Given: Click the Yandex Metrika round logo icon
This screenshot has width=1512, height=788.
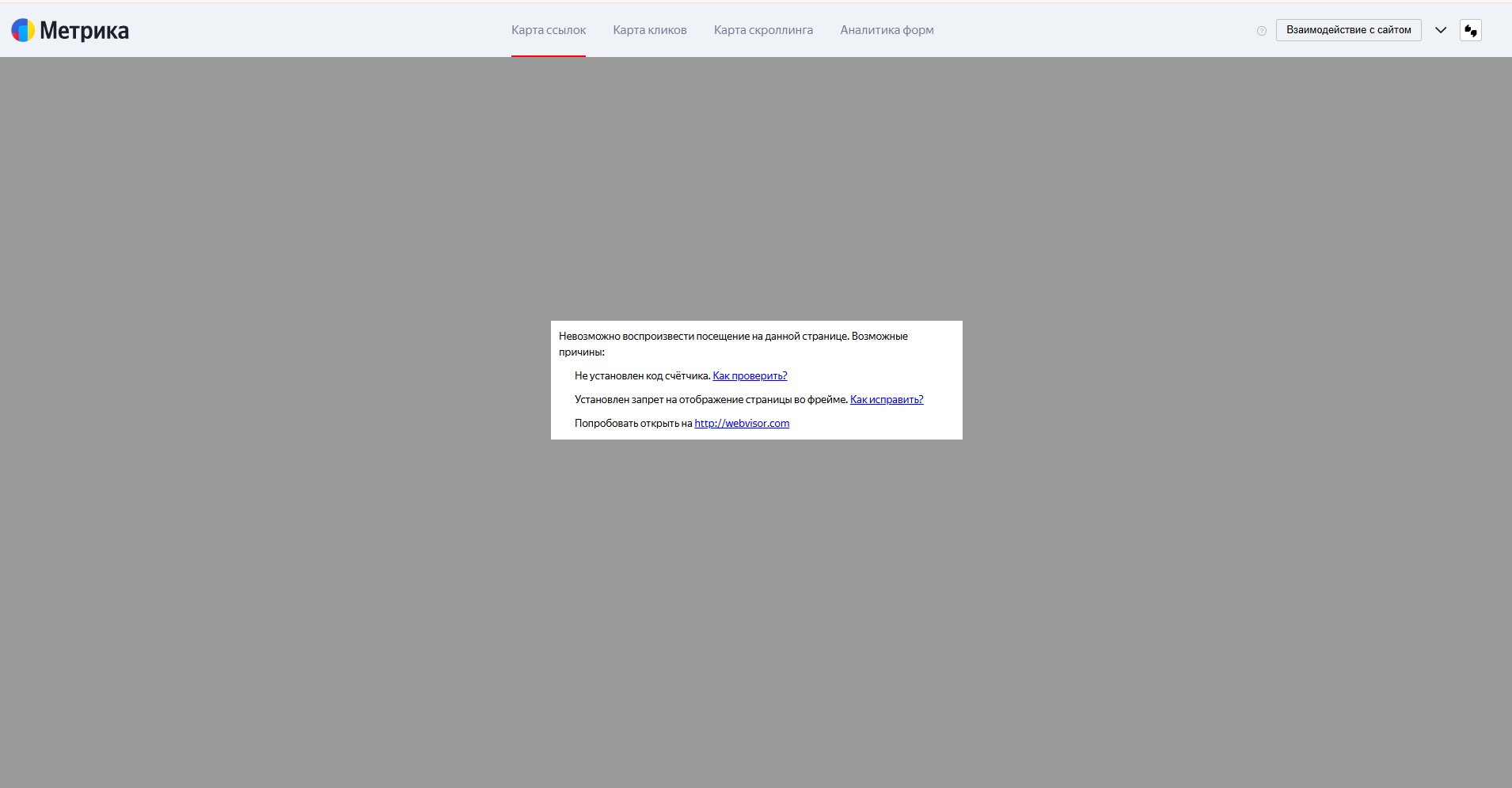Looking at the screenshot, I should 23,30.
